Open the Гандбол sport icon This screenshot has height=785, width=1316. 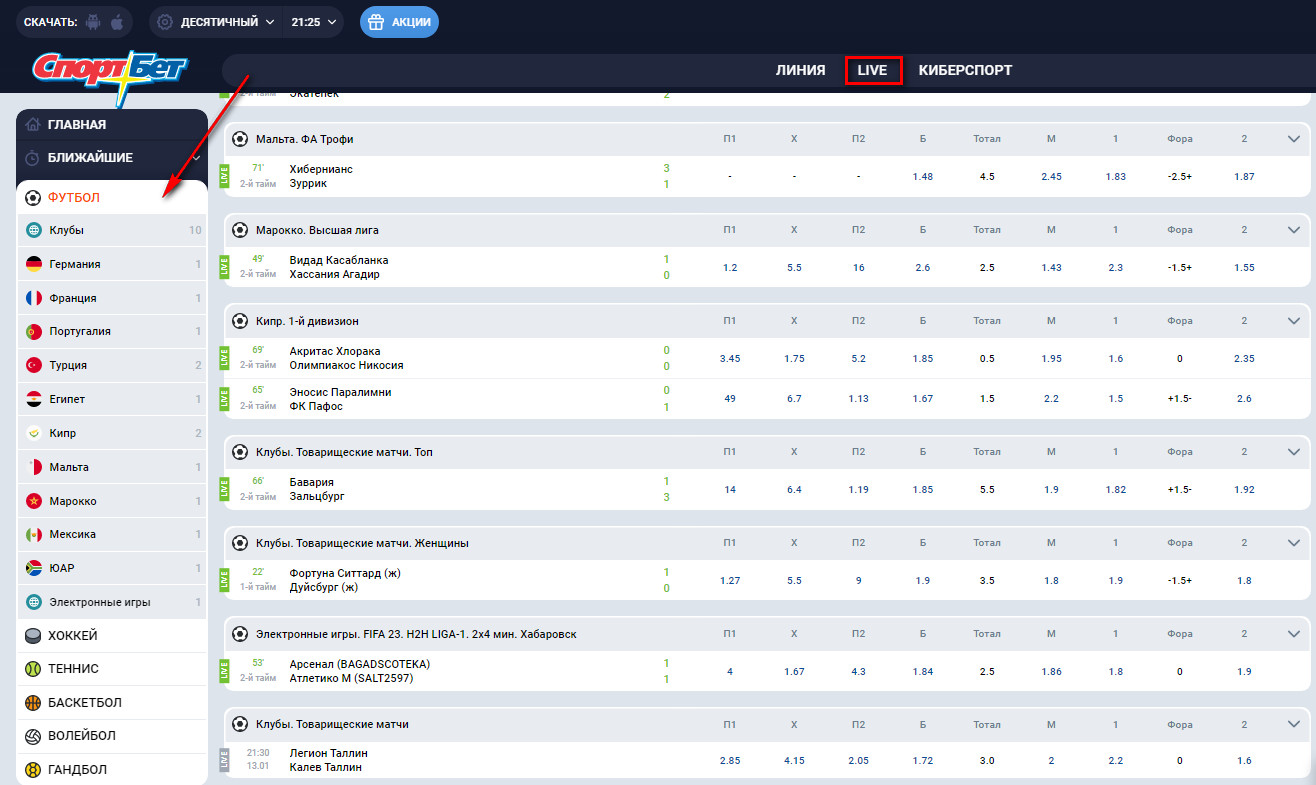pyautogui.click(x=33, y=770)
